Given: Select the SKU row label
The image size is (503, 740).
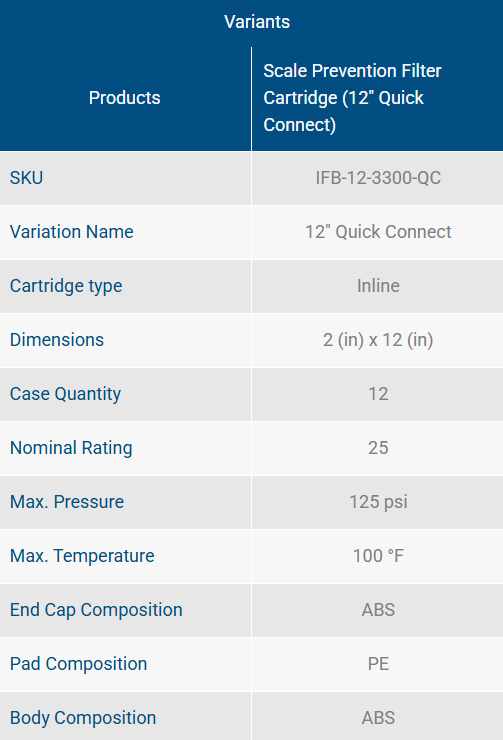Looking at the screenshot, I should pos(26,178).
